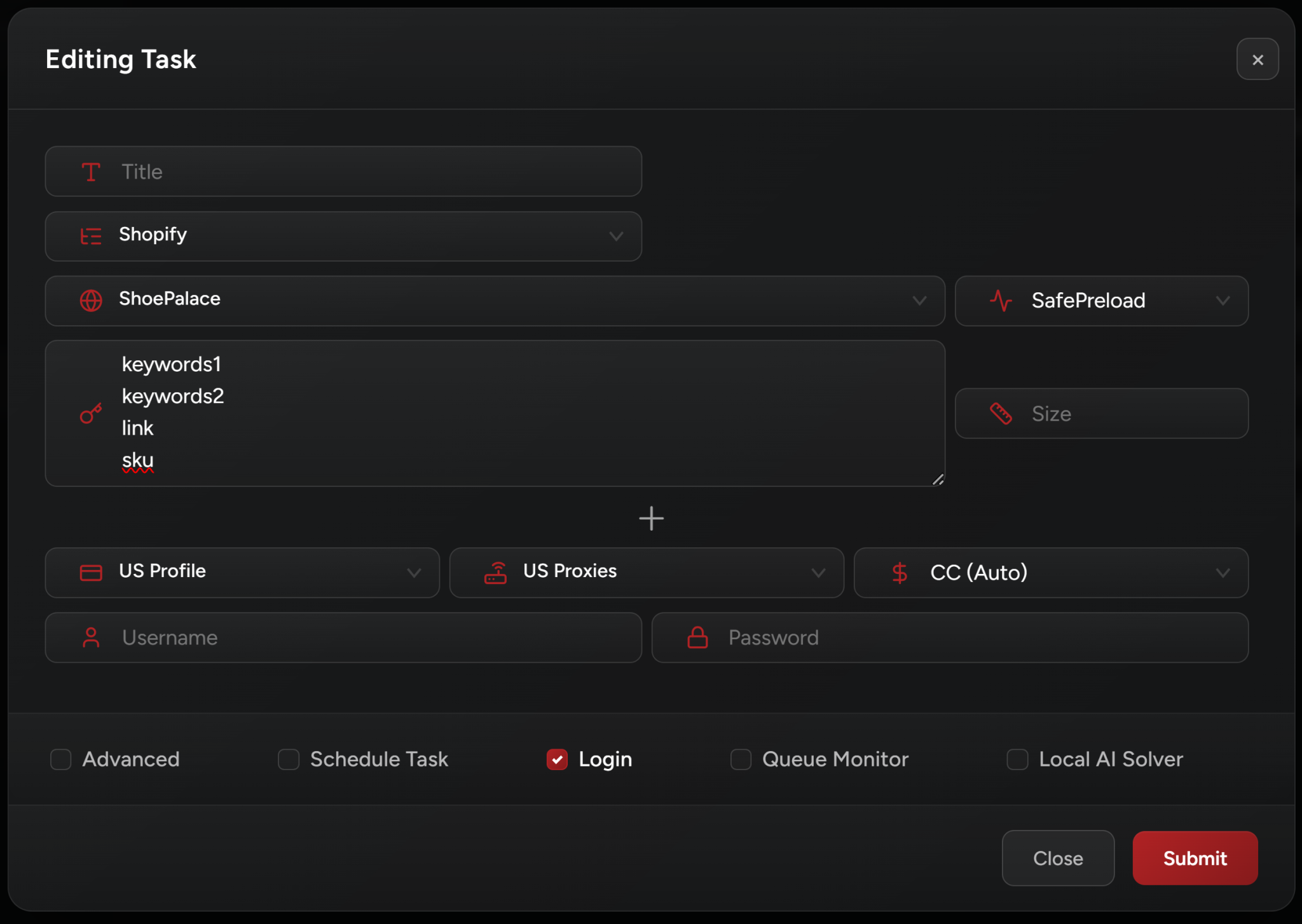Click the router icon beside US Proxies

coord(495,573)
